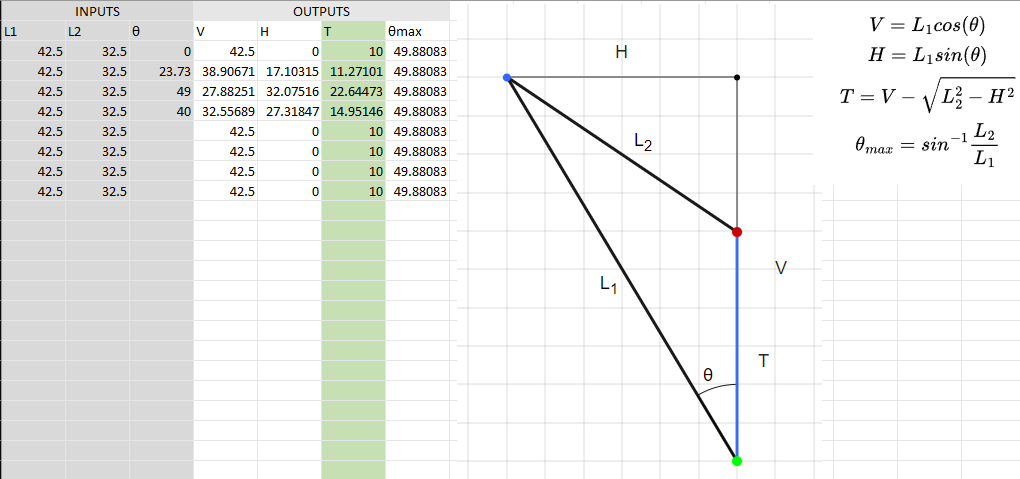
Task: Click the red point on the diagram
Action: 737,232
